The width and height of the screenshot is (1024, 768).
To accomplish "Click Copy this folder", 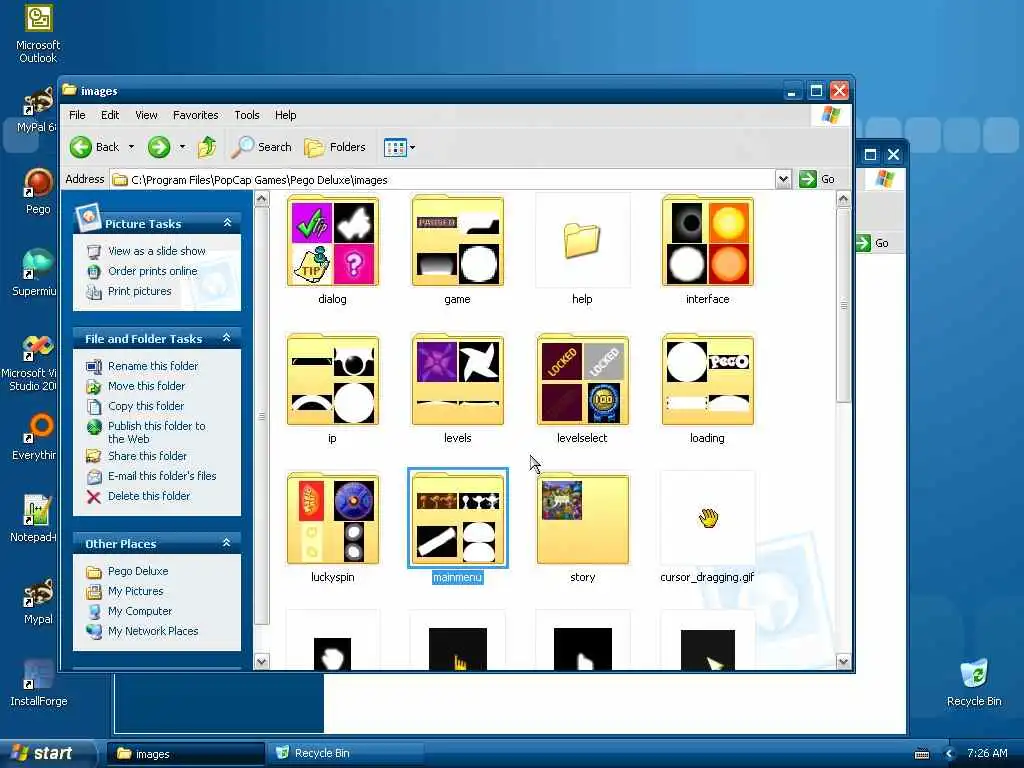I will [x=146, y=406].
